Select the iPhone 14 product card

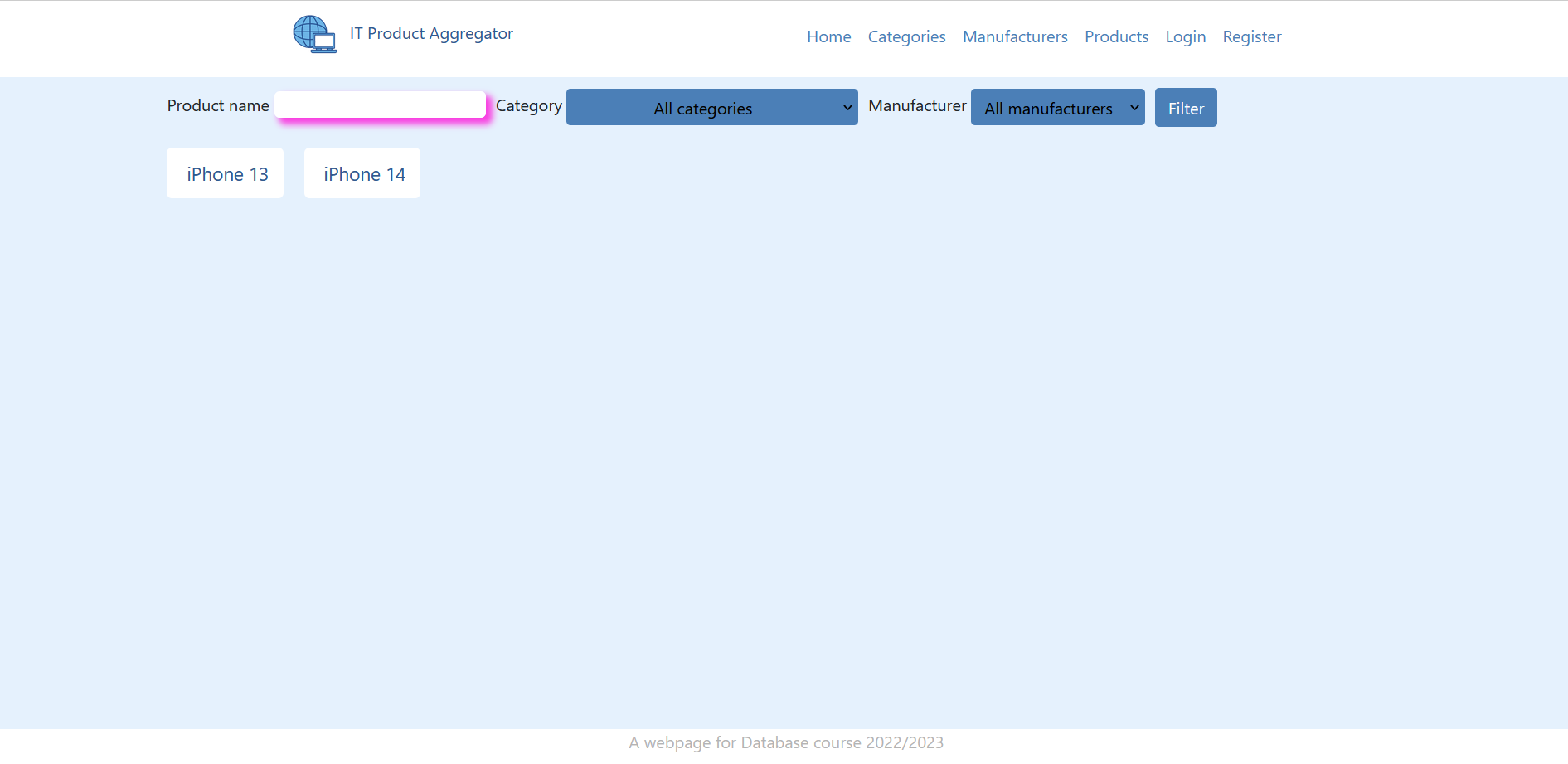click(363, 173)
